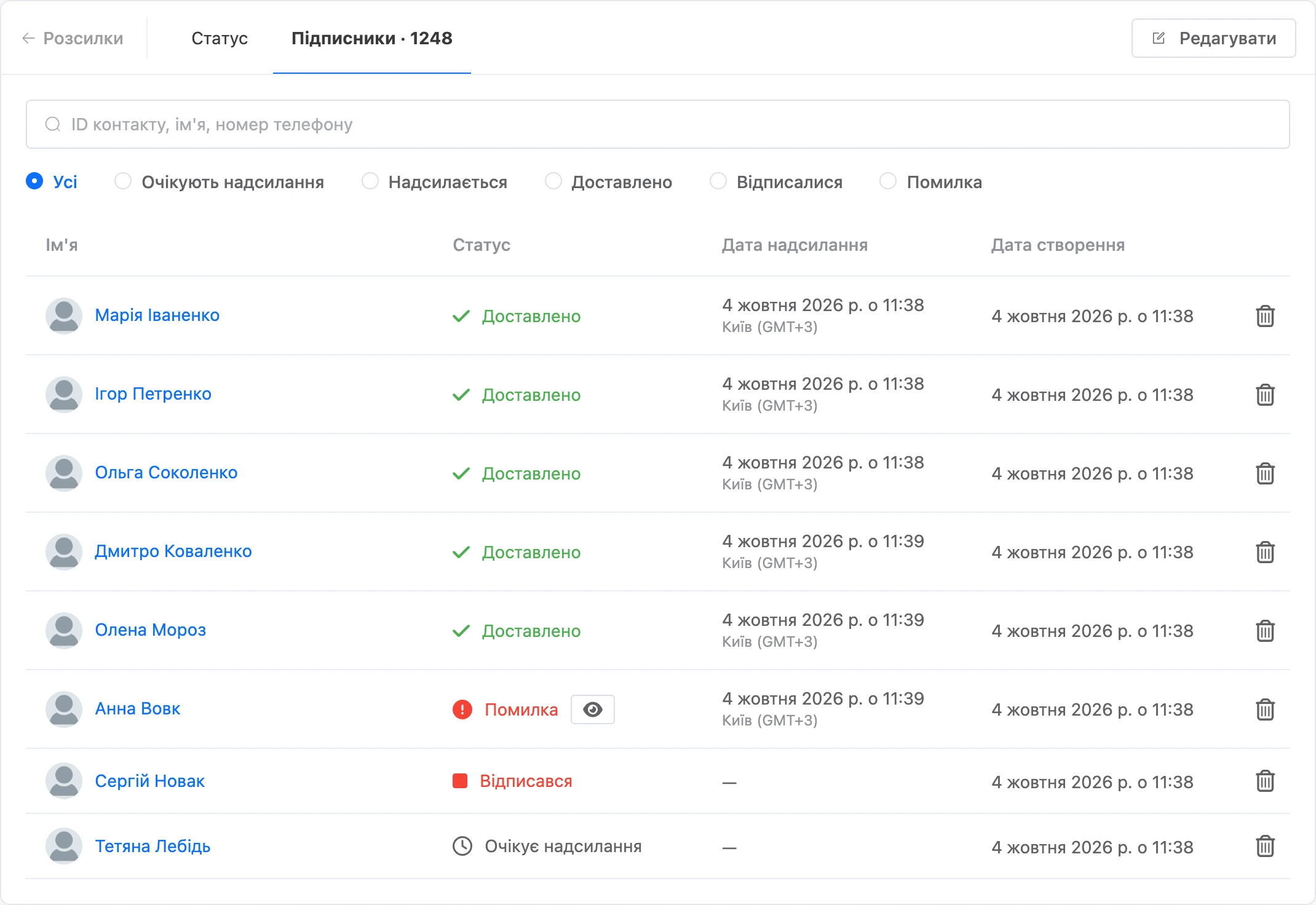This screenshot has height=905, width=1316.
Task: Remove Сергій Новак with trash icon
Action: (x=1265, y=781)
